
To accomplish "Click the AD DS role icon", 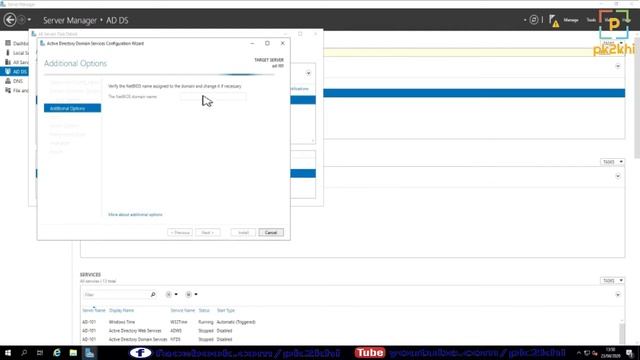I will point(8,71).
